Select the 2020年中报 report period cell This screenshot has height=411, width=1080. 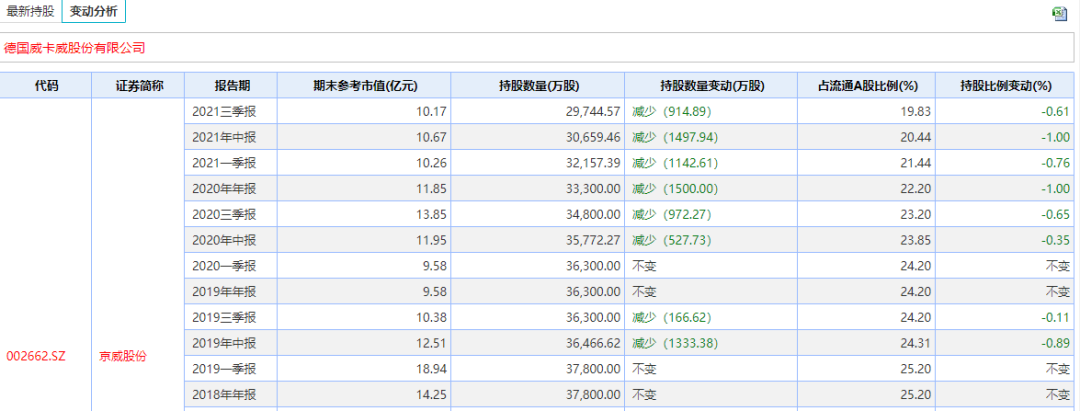[x=232, y=240]
